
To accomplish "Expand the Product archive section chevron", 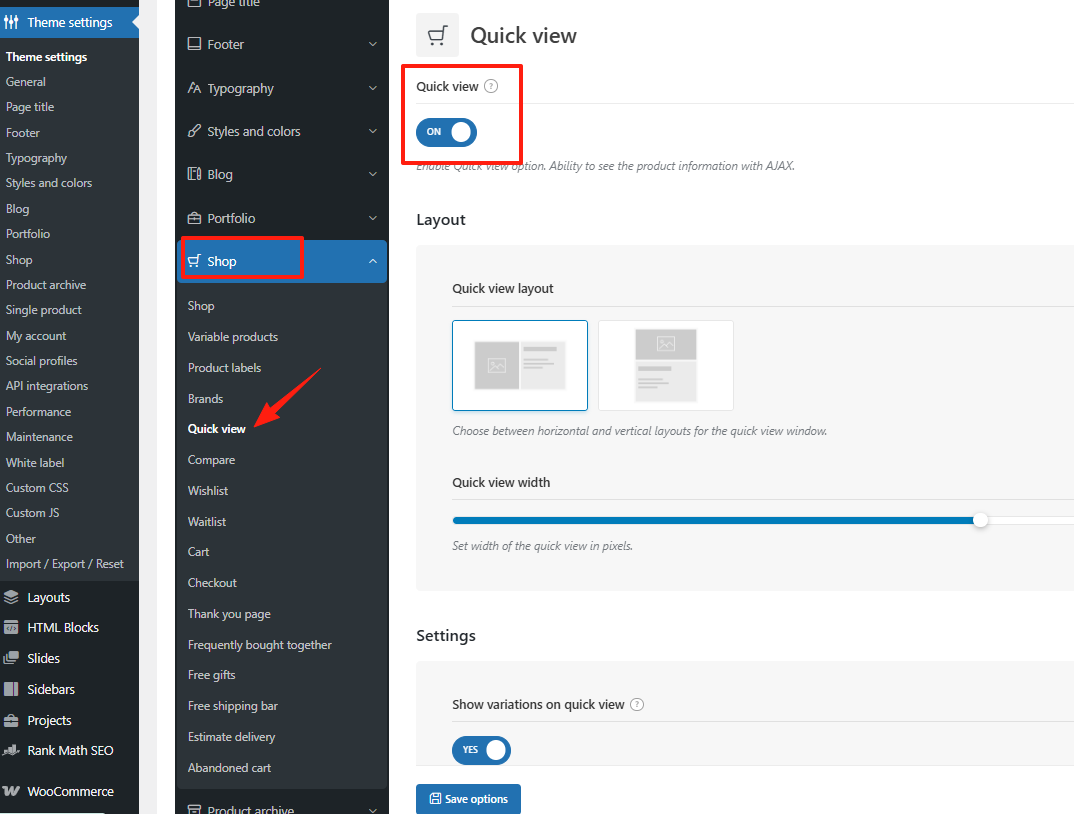I will pyautogui.click(x=373, y=809).
